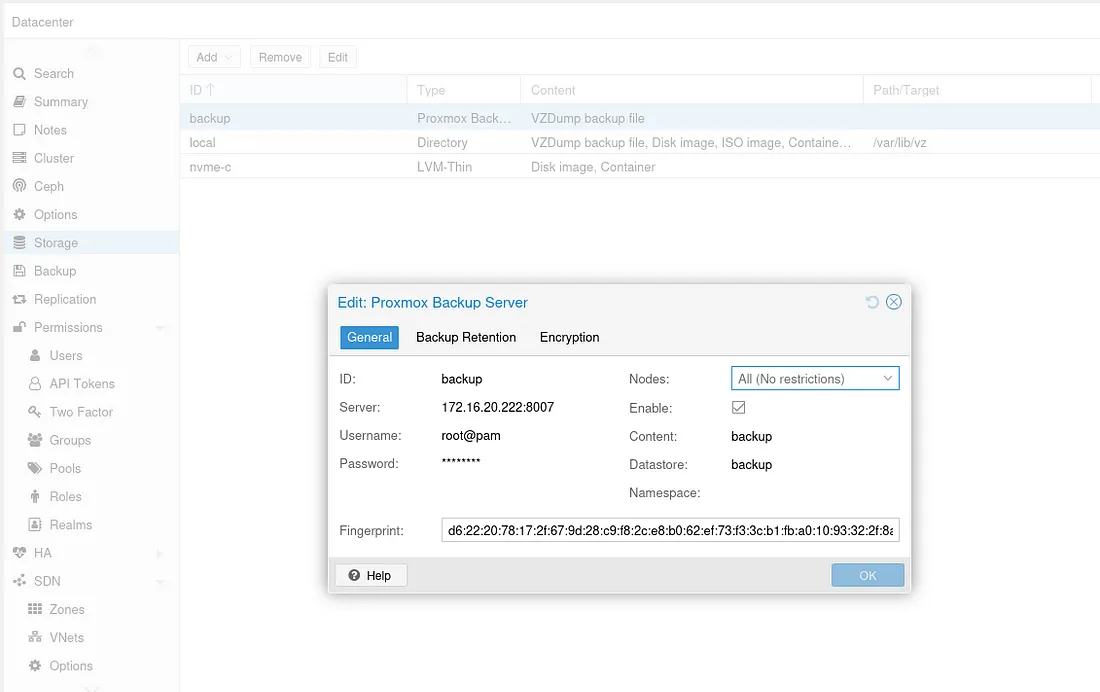Click the 'LVM-Thin' type cell
Viewport: 1100px width, 692px height.
point(444,167)
